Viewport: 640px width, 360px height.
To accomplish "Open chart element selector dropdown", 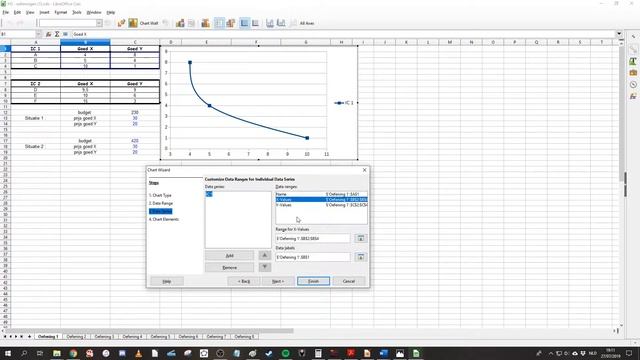I will tap(99, 23).
